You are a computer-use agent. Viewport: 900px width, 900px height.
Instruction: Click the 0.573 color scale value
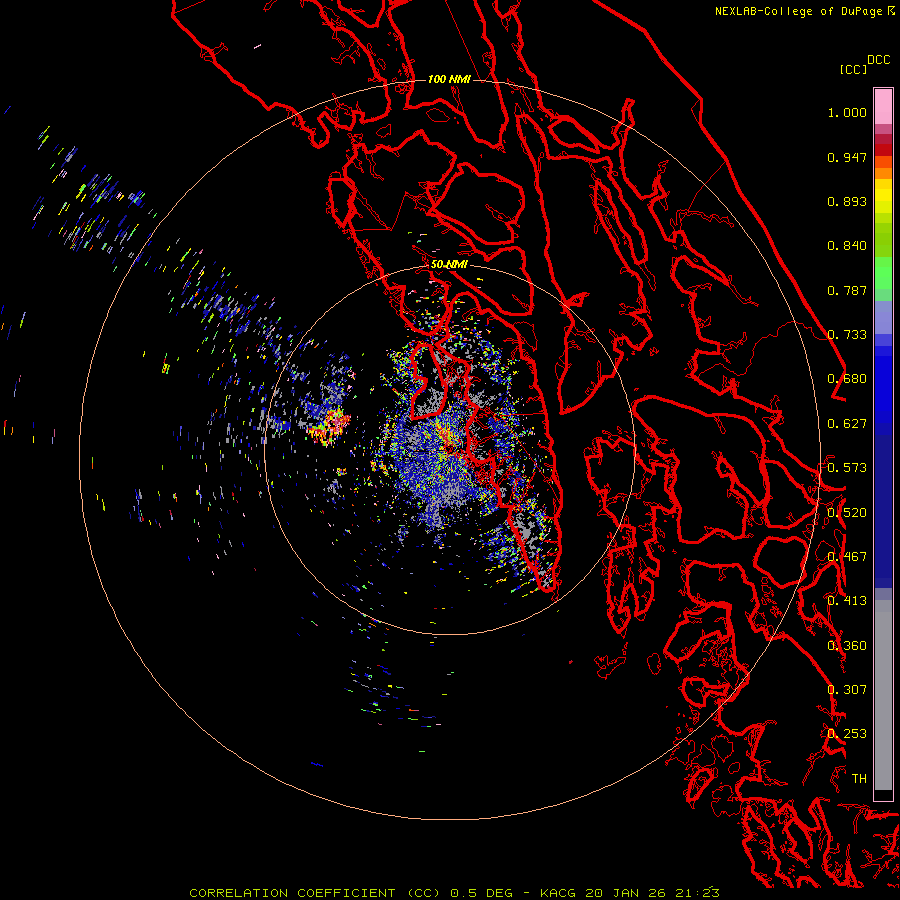coord(847,468)
